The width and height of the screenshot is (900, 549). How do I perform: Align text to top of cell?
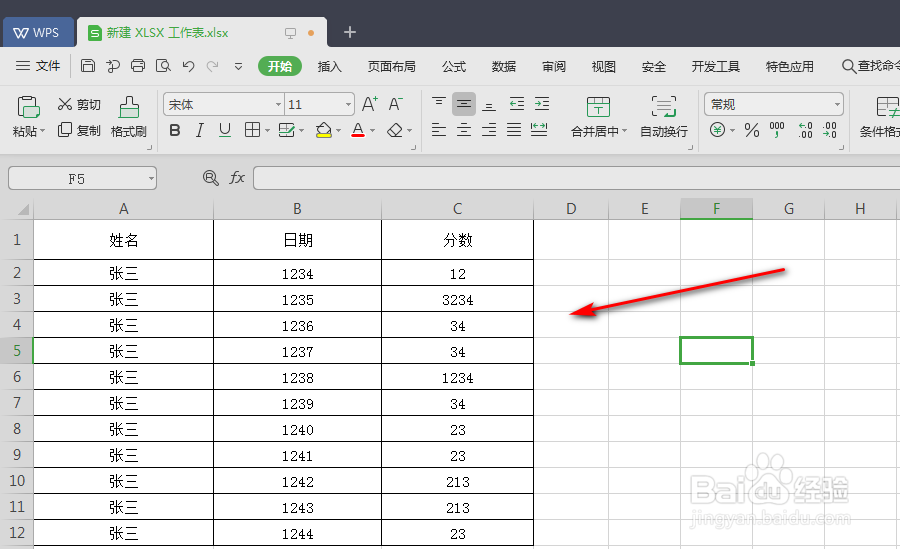click(x=439, y=103)
